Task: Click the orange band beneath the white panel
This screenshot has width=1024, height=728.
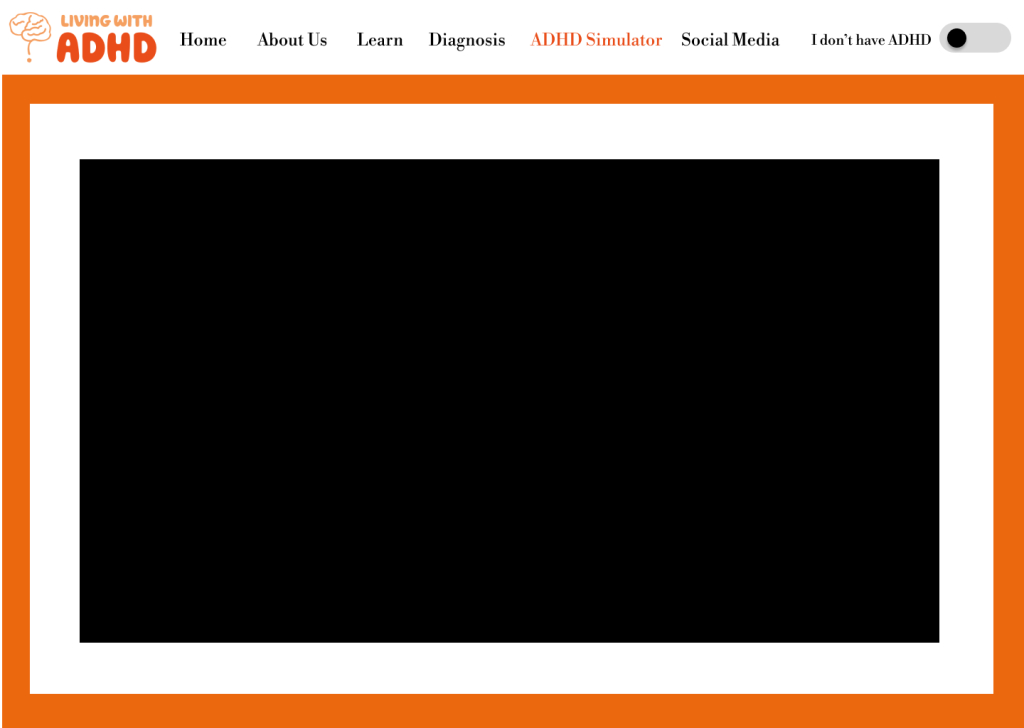Action: click(509, 710)
